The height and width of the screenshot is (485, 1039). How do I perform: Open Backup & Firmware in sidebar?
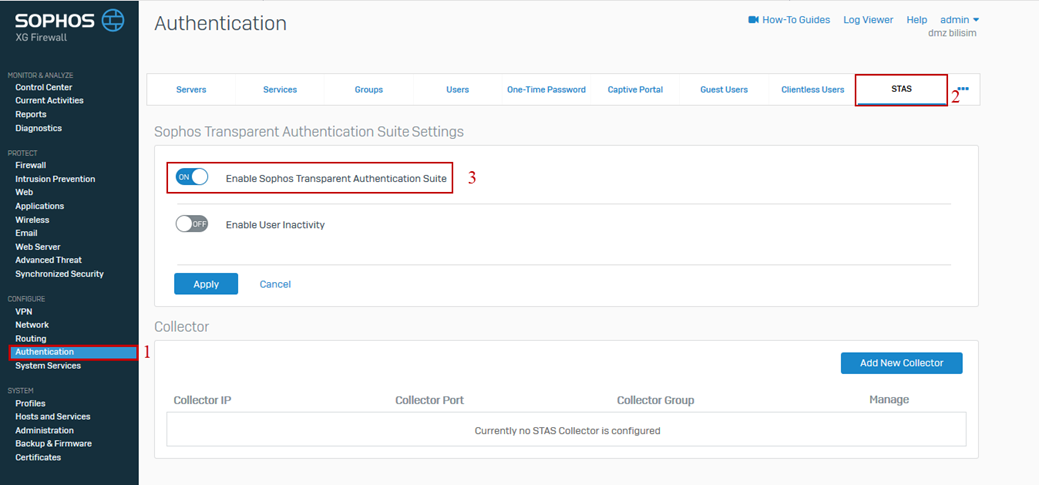[x=54, y=443]
